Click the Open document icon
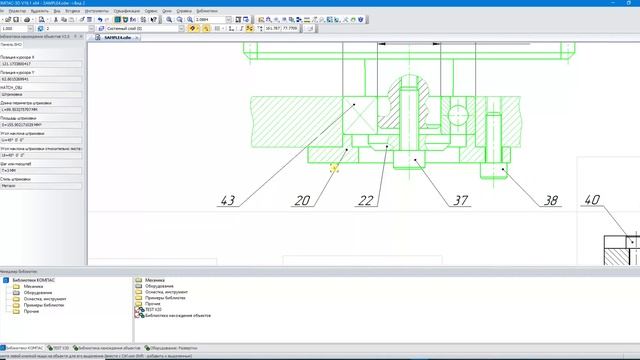The width and height of the screenshot is (640, 360). click(x=8, y=20)
